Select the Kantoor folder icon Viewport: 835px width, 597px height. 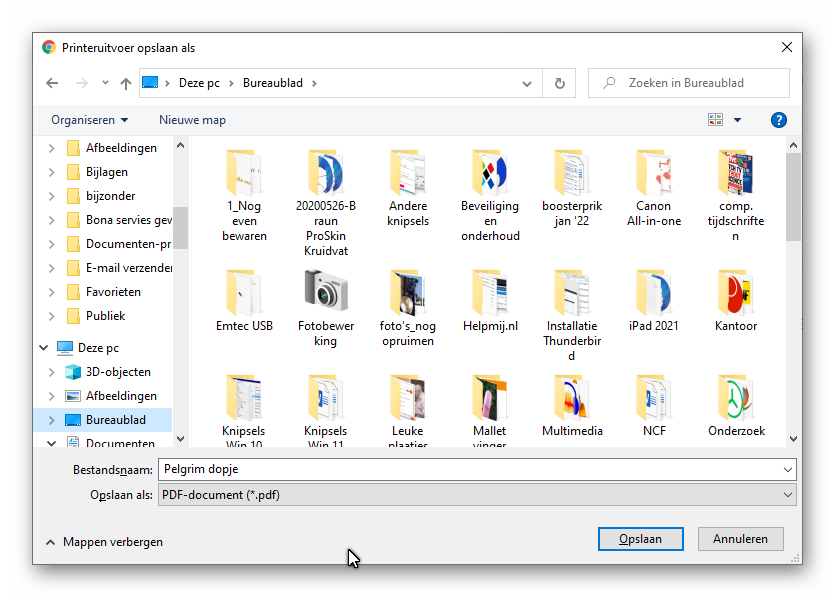click(735, 292)
